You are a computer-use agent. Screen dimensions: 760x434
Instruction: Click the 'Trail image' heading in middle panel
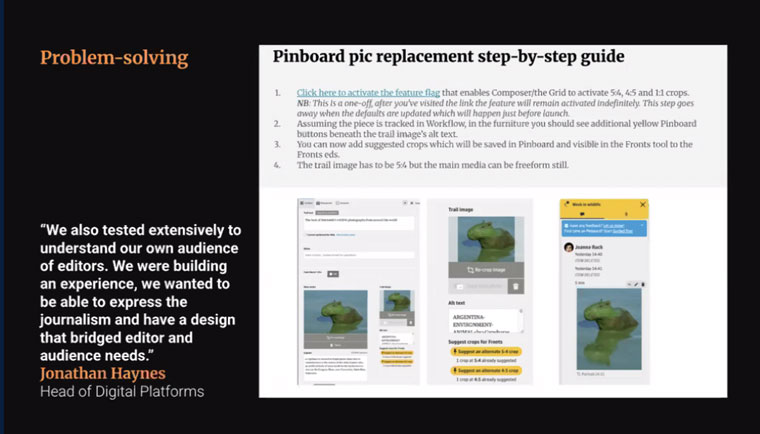point(460,209)
